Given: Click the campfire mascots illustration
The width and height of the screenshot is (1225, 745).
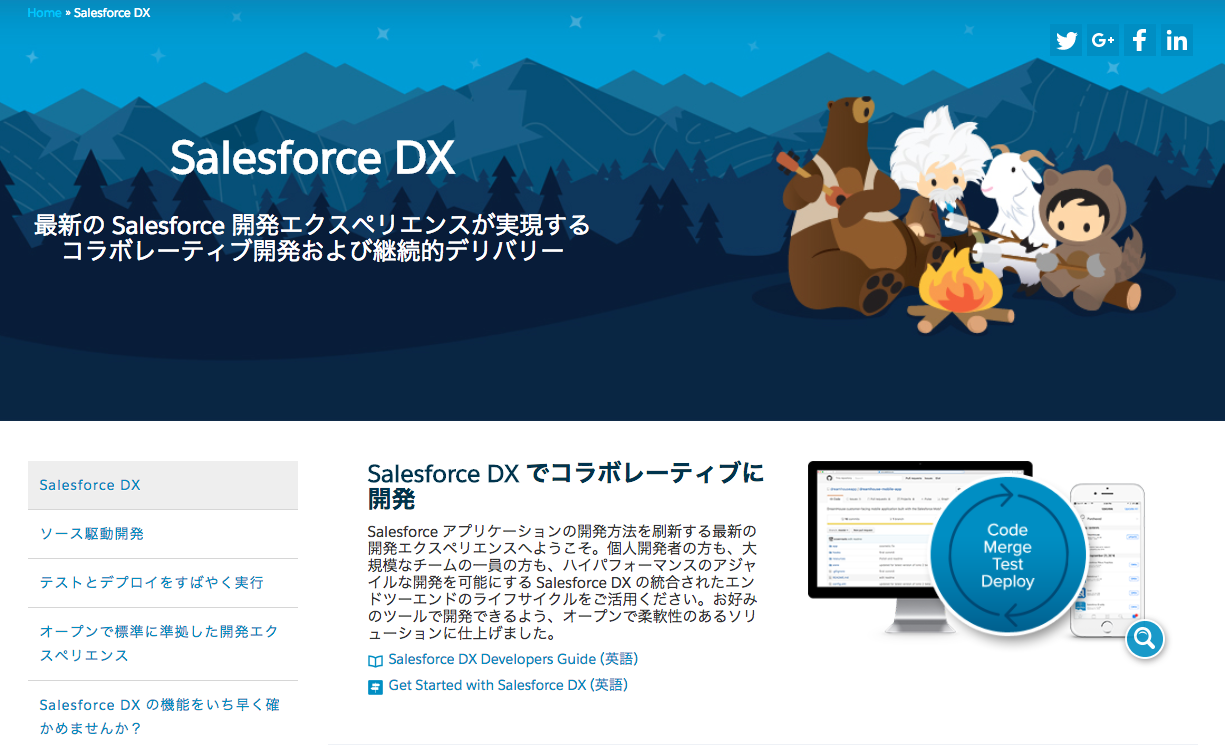Looking at the screenshot, I should point(963,214).
